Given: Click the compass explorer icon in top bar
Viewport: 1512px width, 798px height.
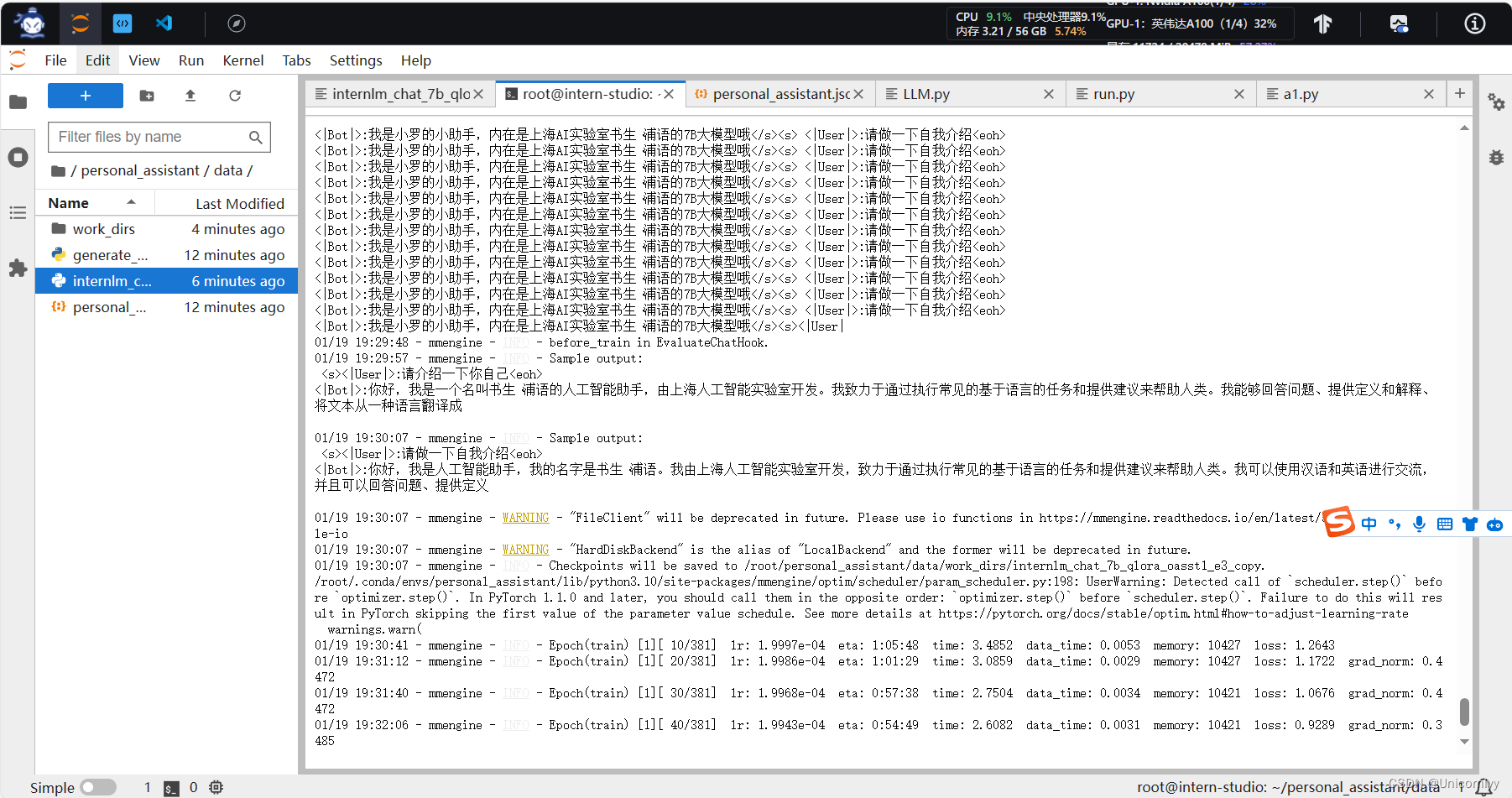Looking at the screenshot, I should tap(237, 23).
